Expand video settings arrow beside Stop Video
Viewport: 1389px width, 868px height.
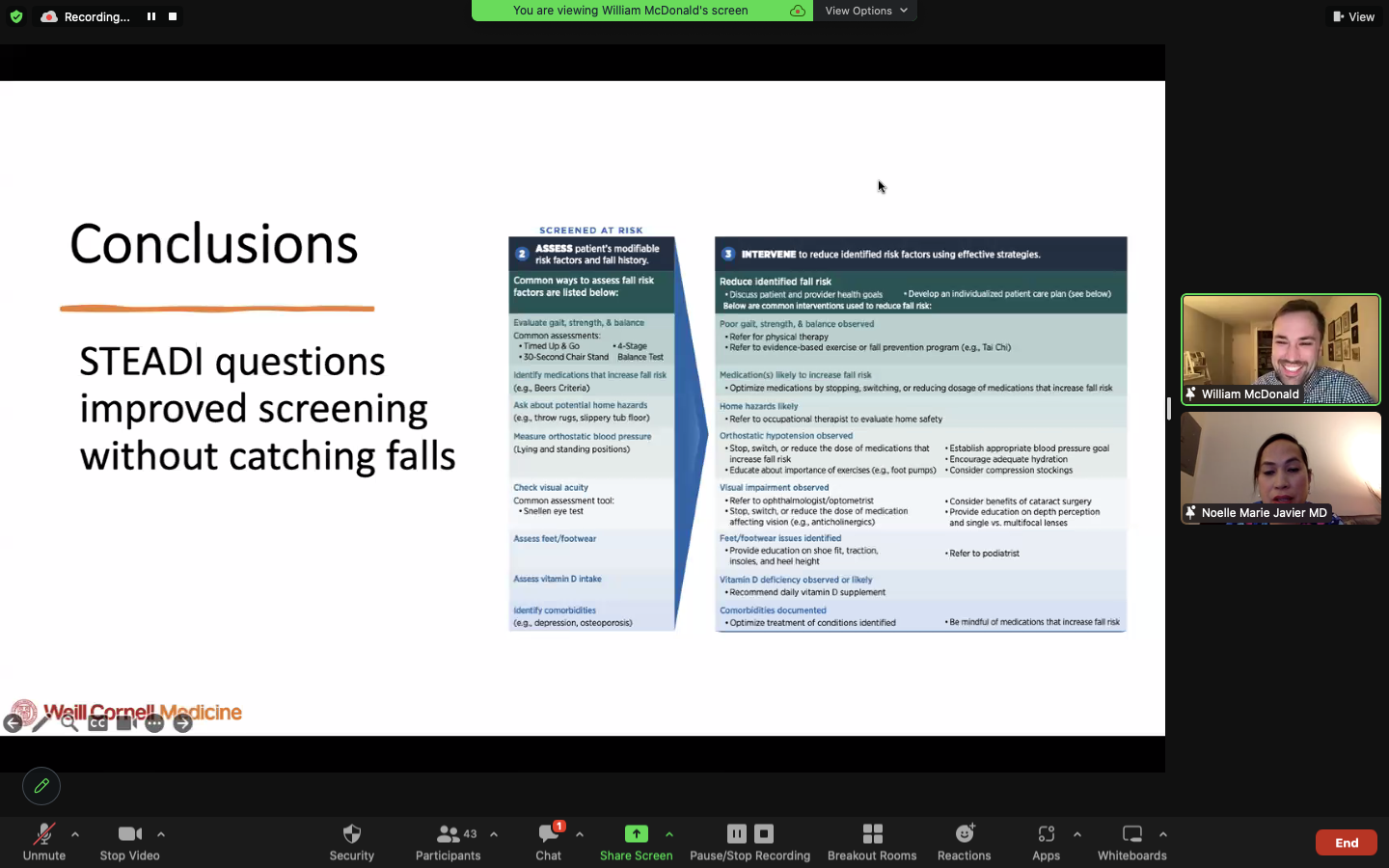(161, 834)
